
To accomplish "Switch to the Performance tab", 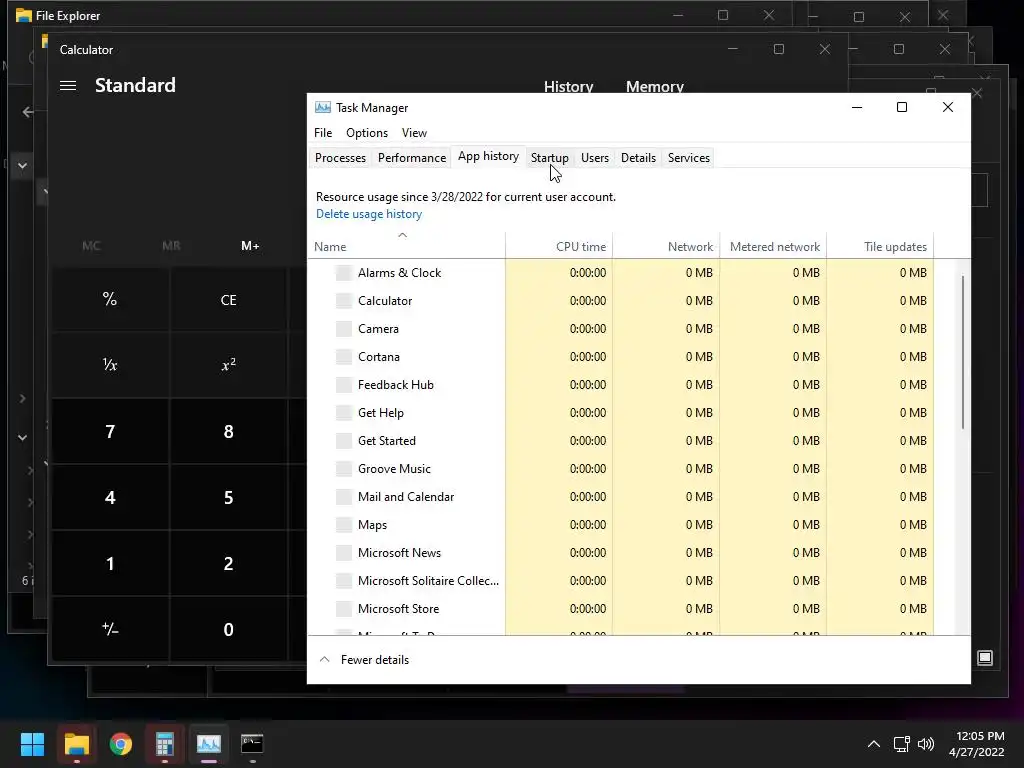I will pyautogui.click(x=411, y=157).
